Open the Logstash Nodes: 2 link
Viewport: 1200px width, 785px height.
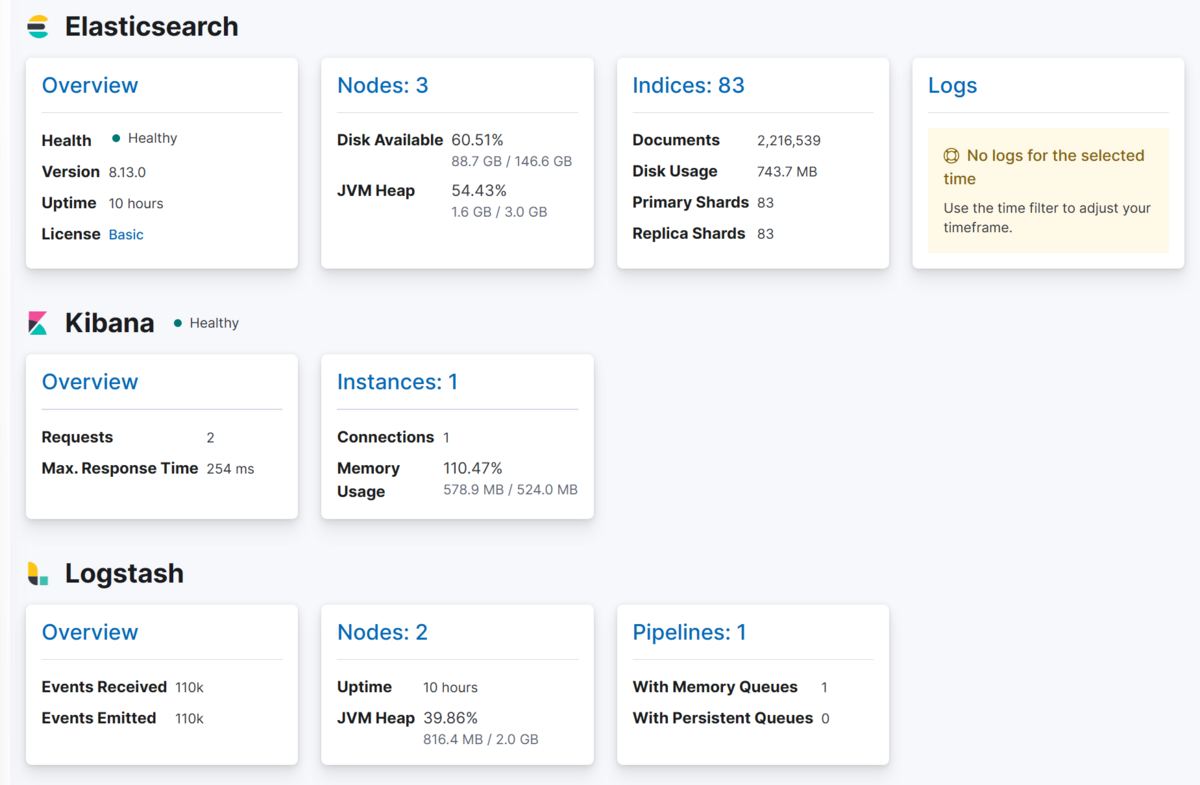coord(383,632)
